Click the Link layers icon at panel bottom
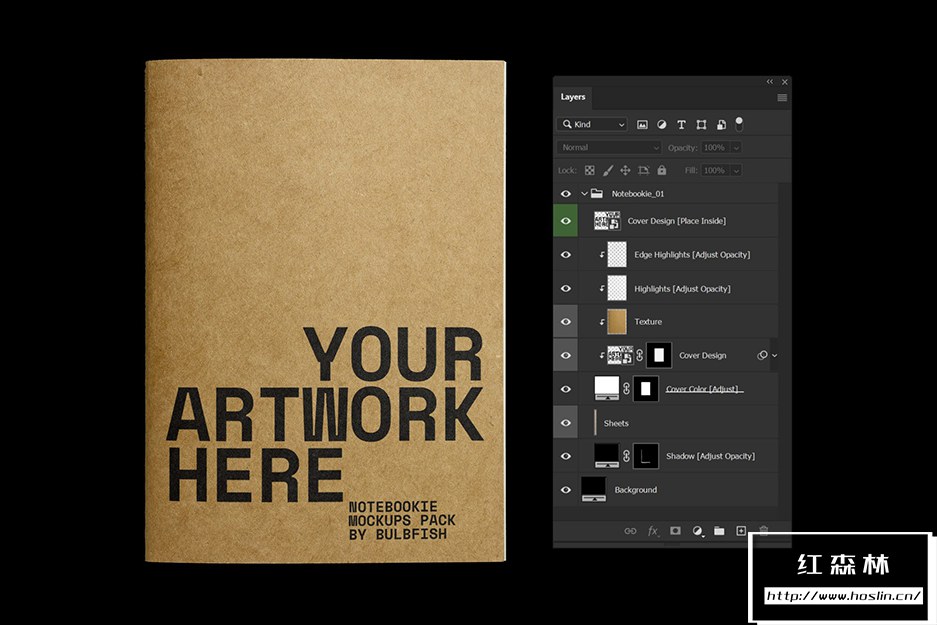This screenshot has height=625, width=937. point(630,531)
